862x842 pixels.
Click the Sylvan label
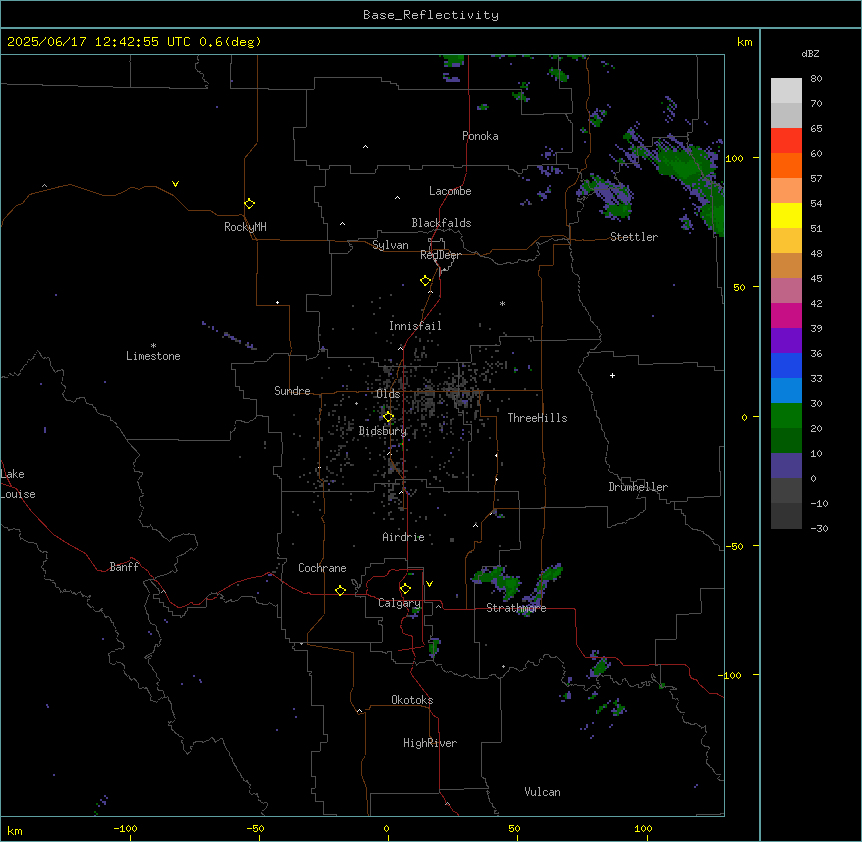coord(390,245)
